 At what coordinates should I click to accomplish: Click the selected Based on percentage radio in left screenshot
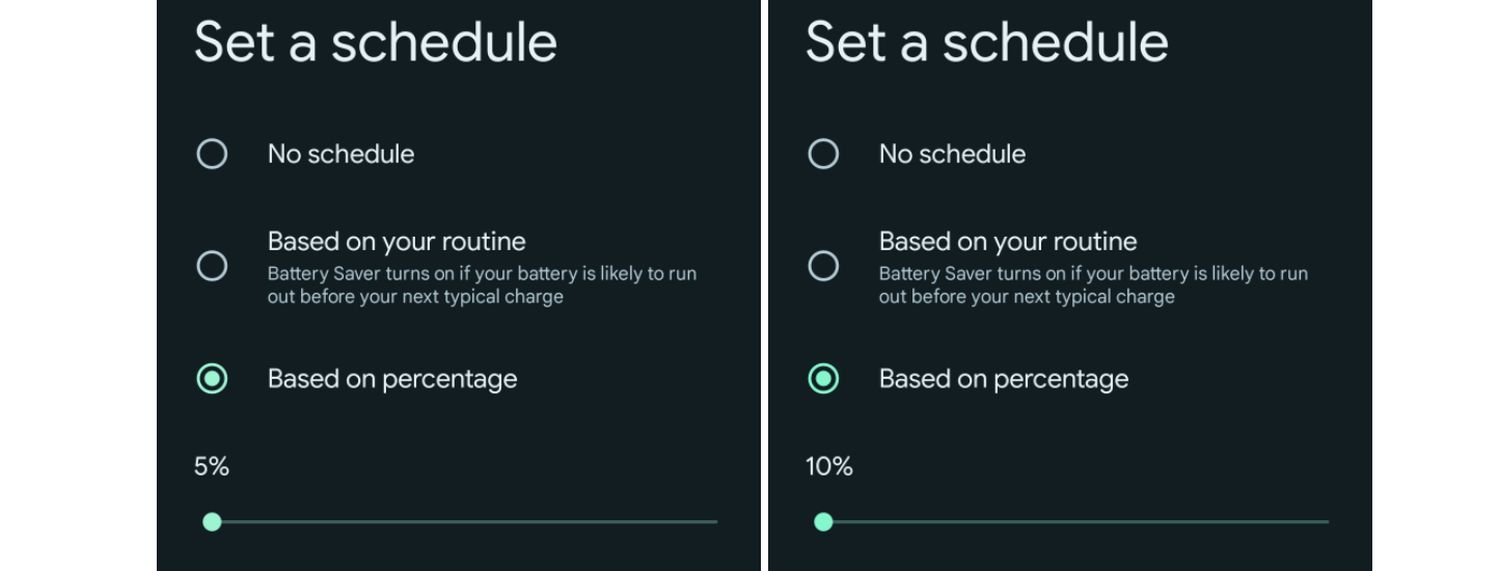point(212,379)
